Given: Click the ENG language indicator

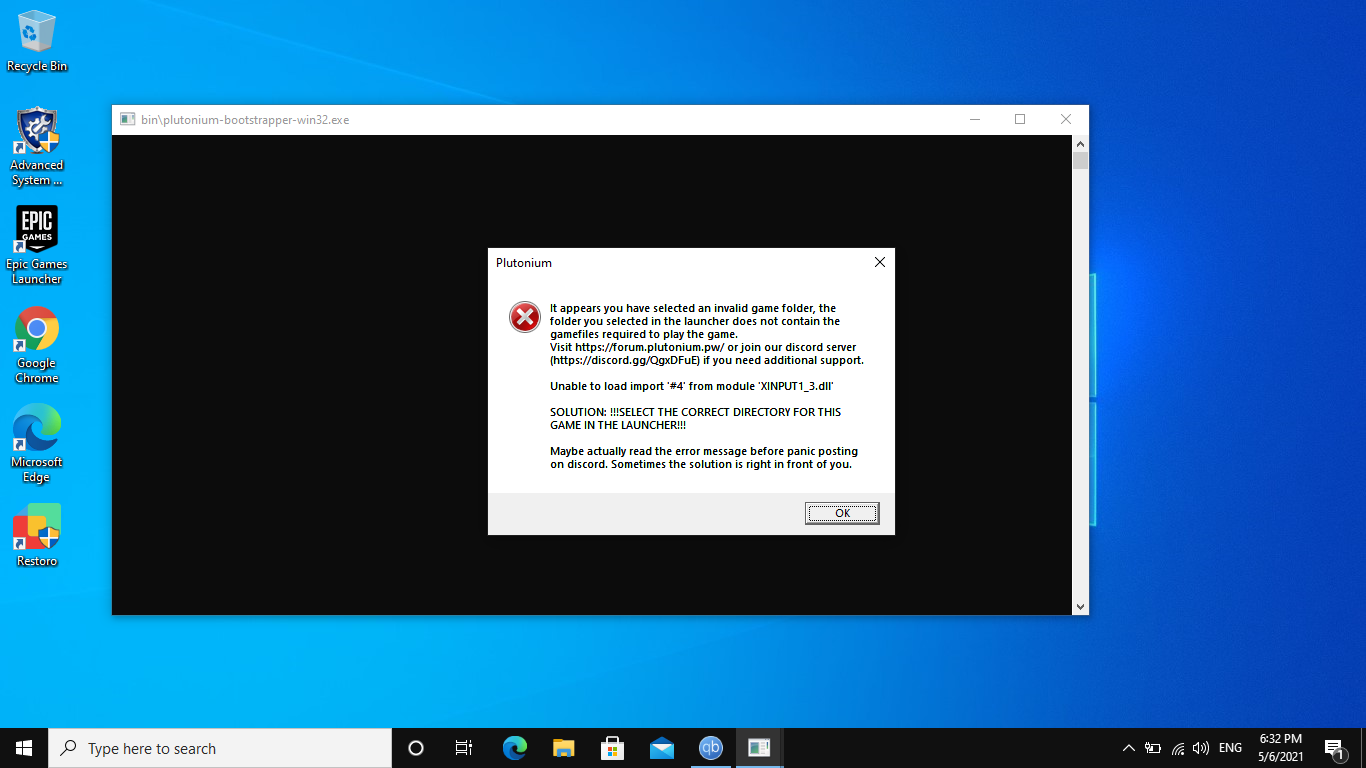Looking at the screenshot, I should click(1231, 748).
